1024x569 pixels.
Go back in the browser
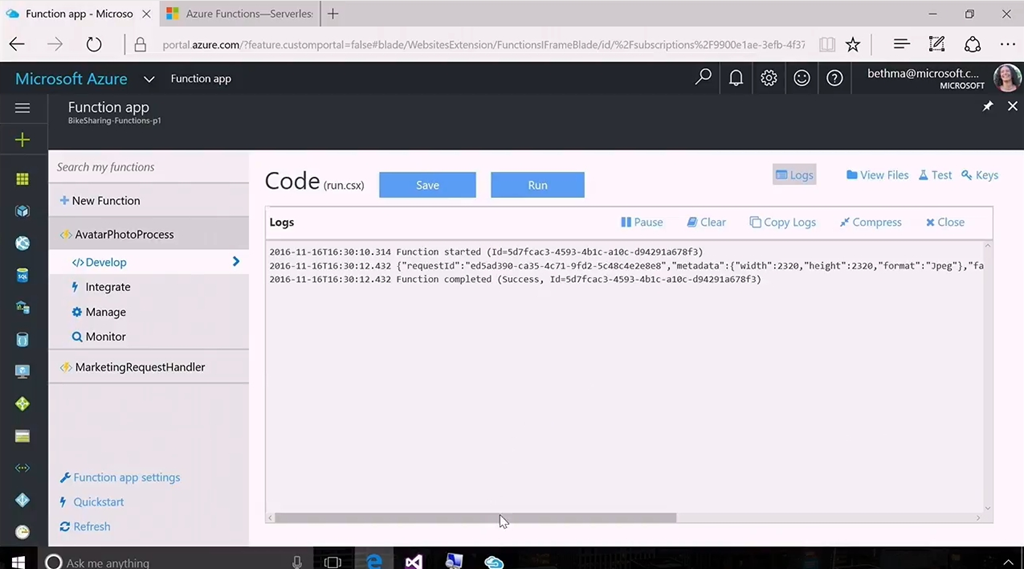click(17, 44)
